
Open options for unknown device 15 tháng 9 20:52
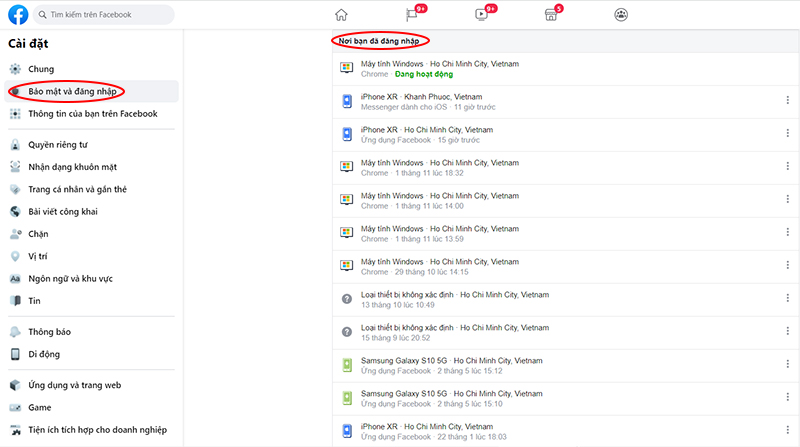tap(788, 331)
